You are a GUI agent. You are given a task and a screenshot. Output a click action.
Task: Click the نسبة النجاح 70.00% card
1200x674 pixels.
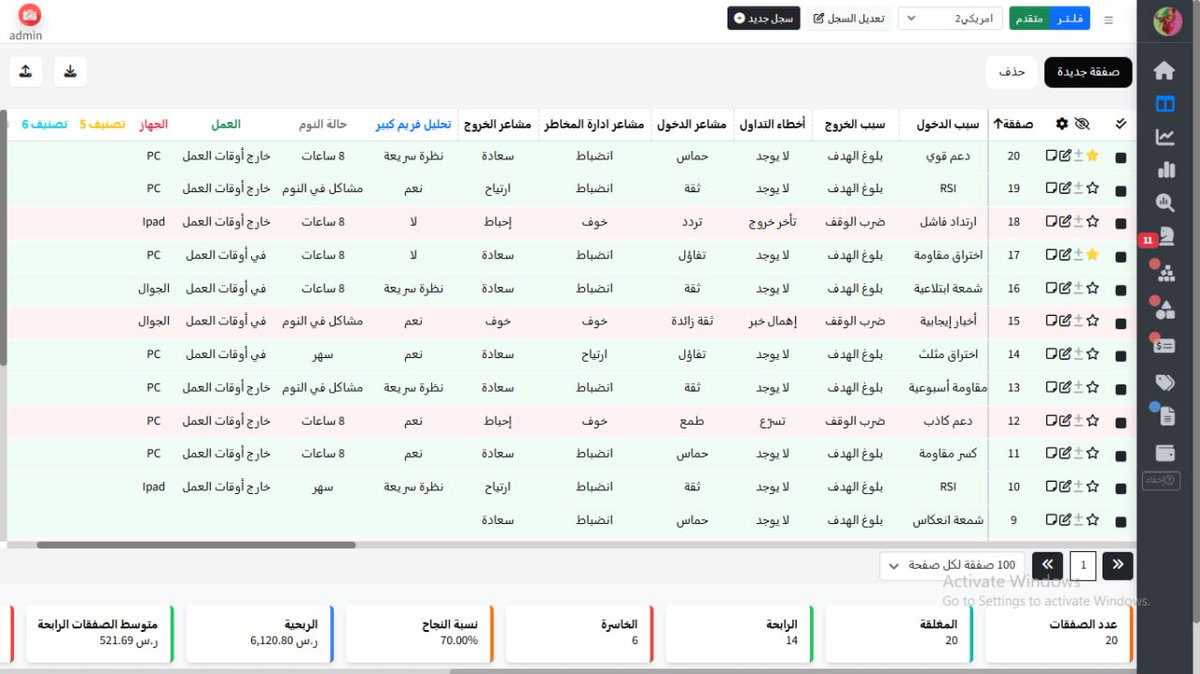[x=420, y=632]
